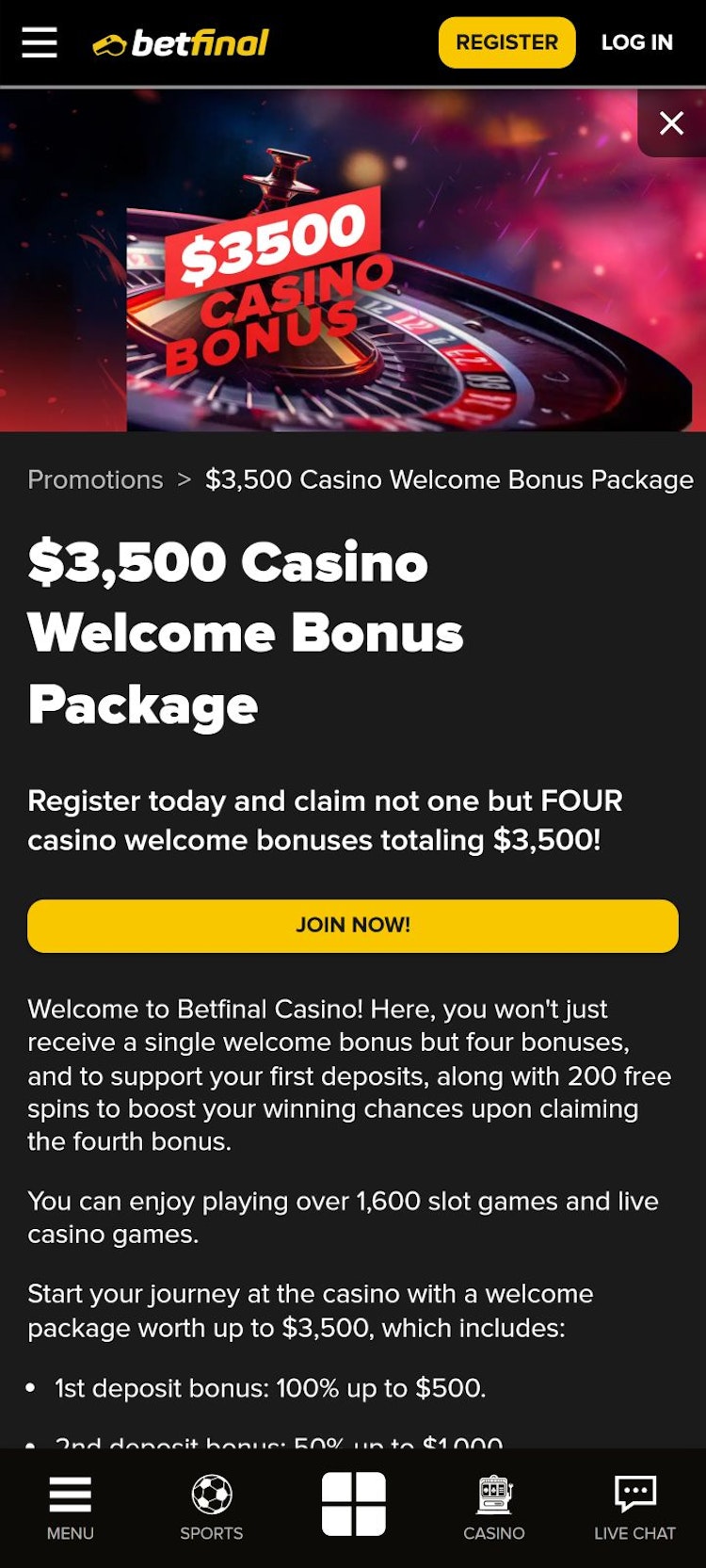Click the large "$3,500 Casino Welcome Bonus Package" heading
Viewport: 706px width, 1568px height.
pyautogui.click(x=247, y=633)
